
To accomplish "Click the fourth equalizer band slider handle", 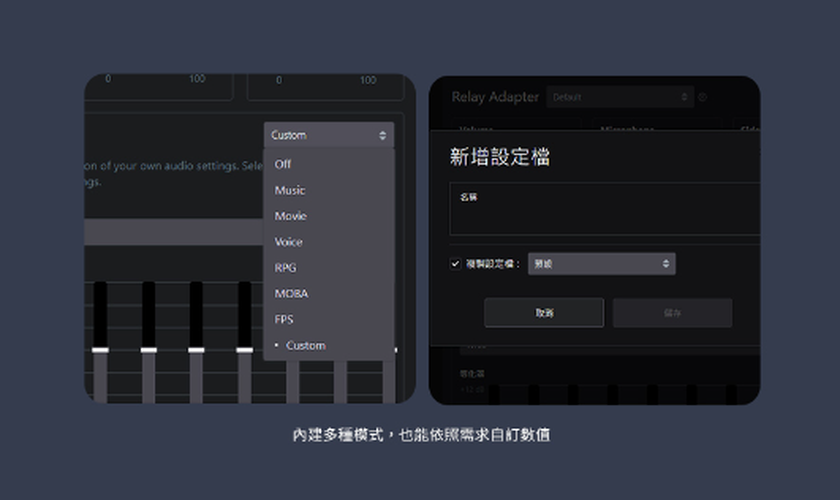I will [244, 350].
